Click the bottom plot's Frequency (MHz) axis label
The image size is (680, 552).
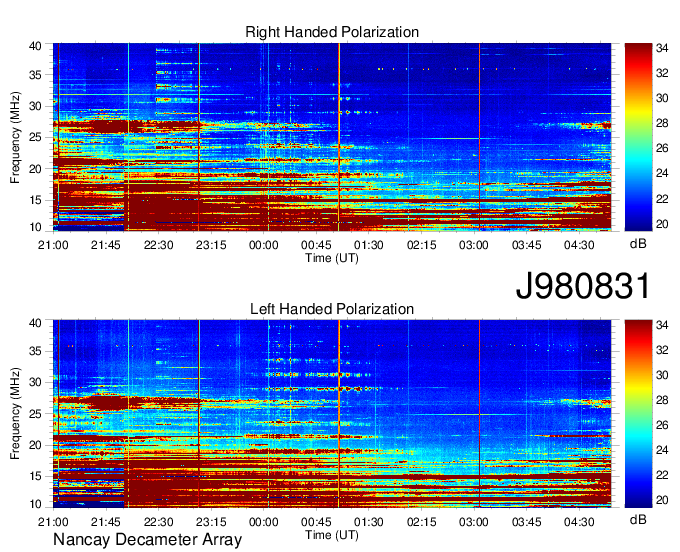pos(15,414)
